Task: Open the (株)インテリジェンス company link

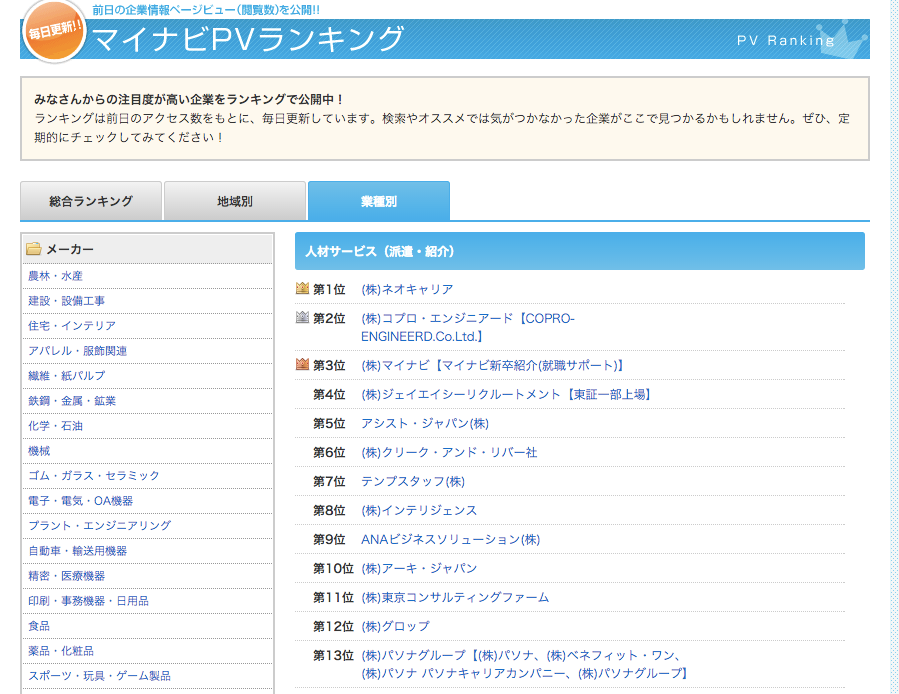Action: (419, 510)
